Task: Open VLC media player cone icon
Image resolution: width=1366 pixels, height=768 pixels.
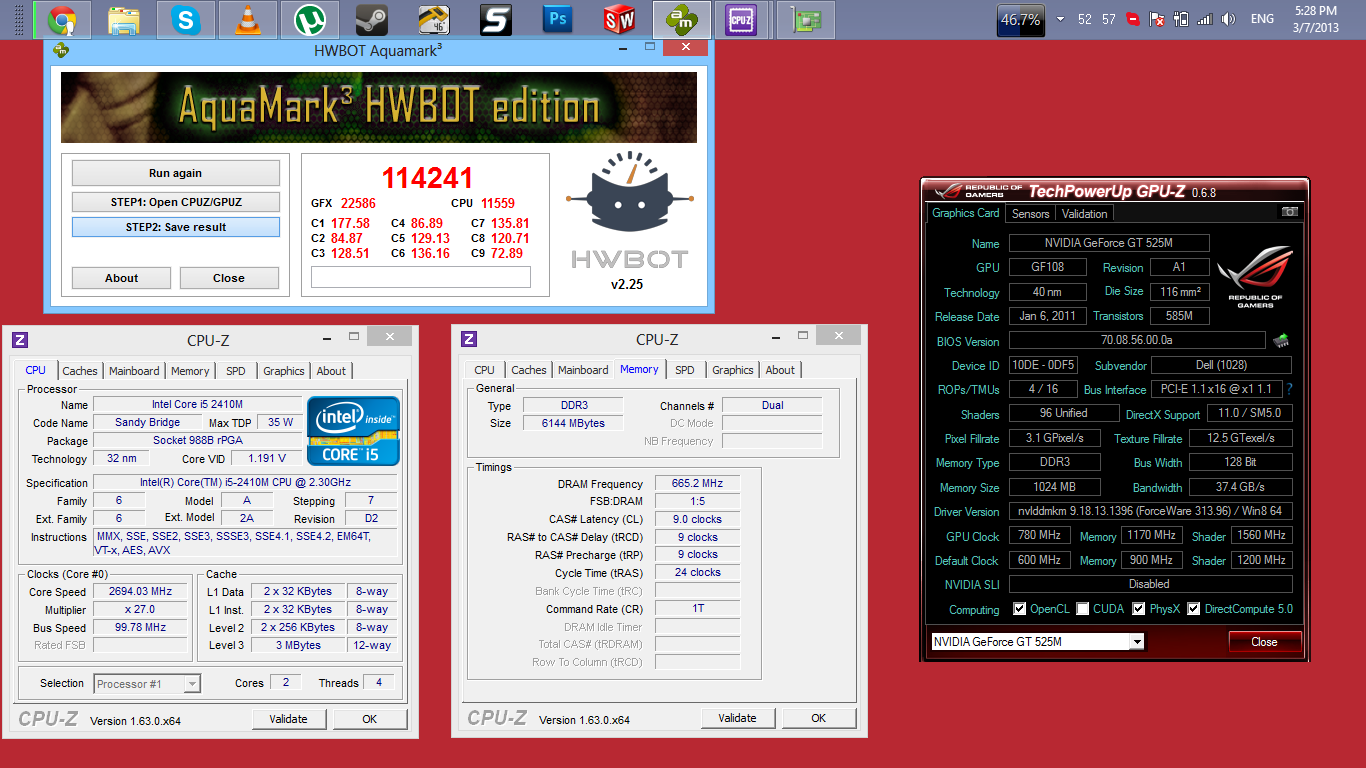Action: pyautogui.click(x=248, y=19)
